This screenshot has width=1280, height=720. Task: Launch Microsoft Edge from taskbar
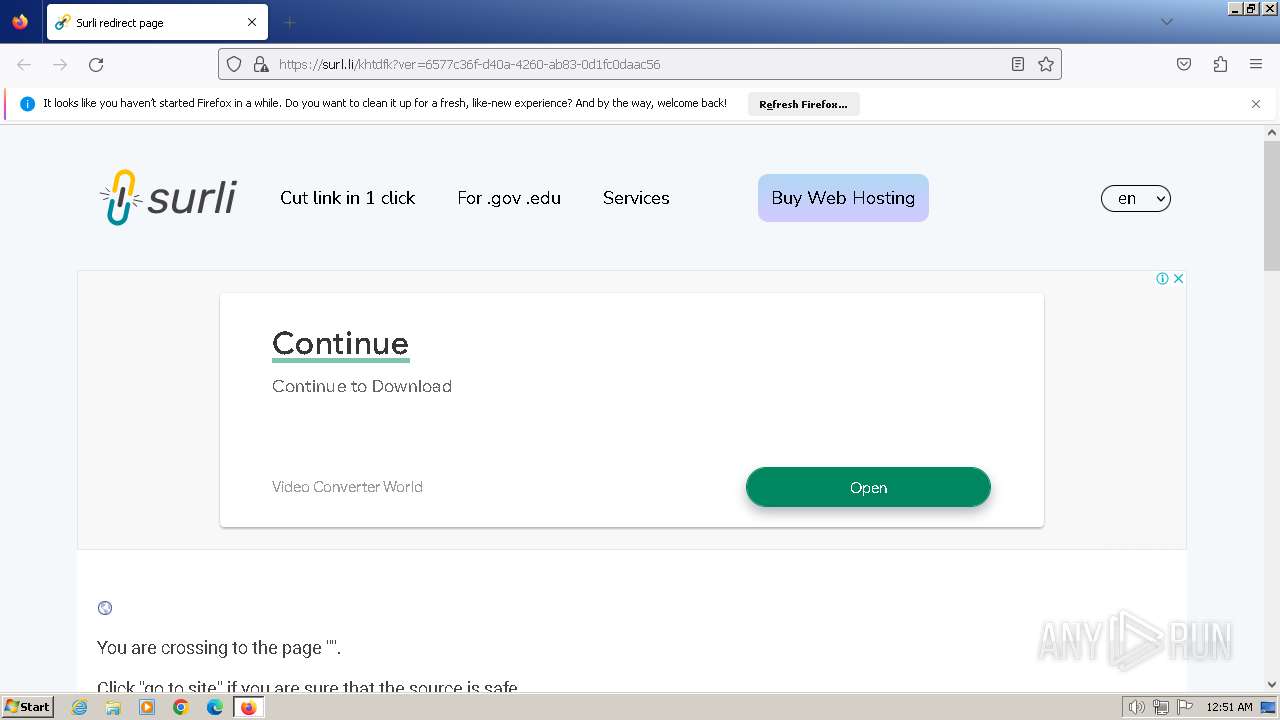pos(215,707)
